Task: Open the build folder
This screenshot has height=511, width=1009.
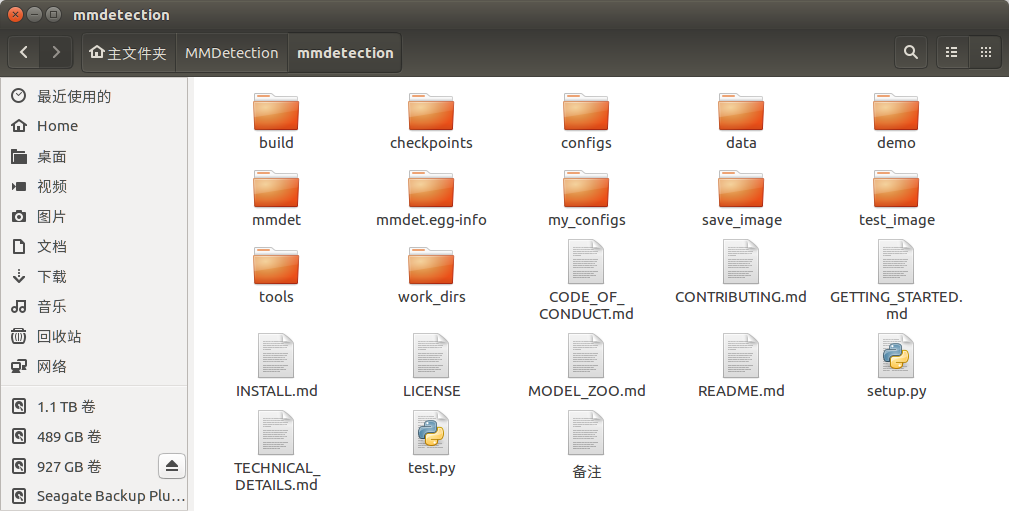Action: point(276,121)
